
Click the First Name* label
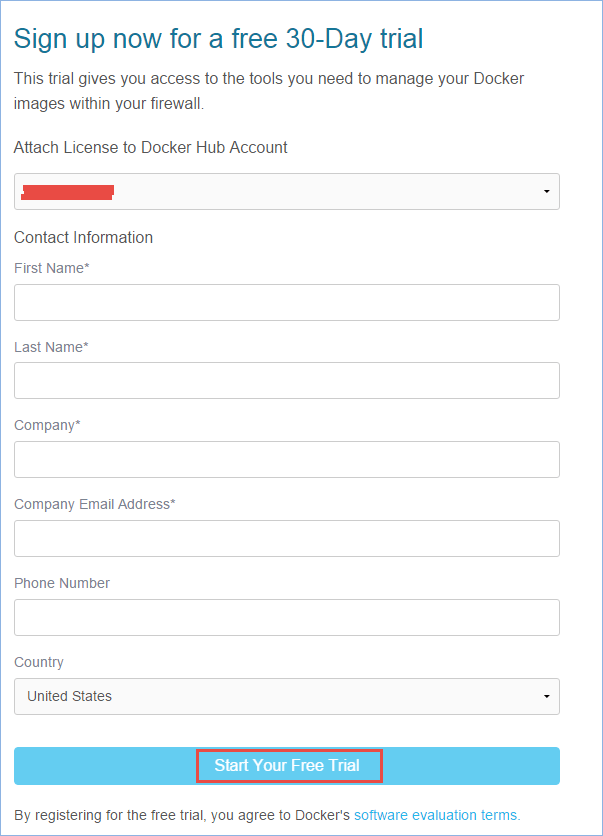pos(52,268)
